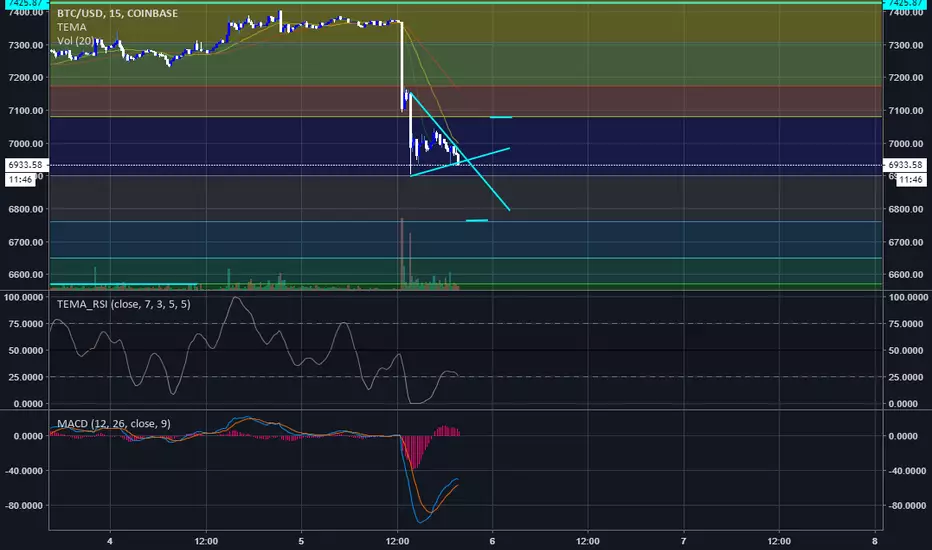This screenshot has width=932, height=550.
Task: Click date label 4 on time axis
Action: [x=110, y=541]
